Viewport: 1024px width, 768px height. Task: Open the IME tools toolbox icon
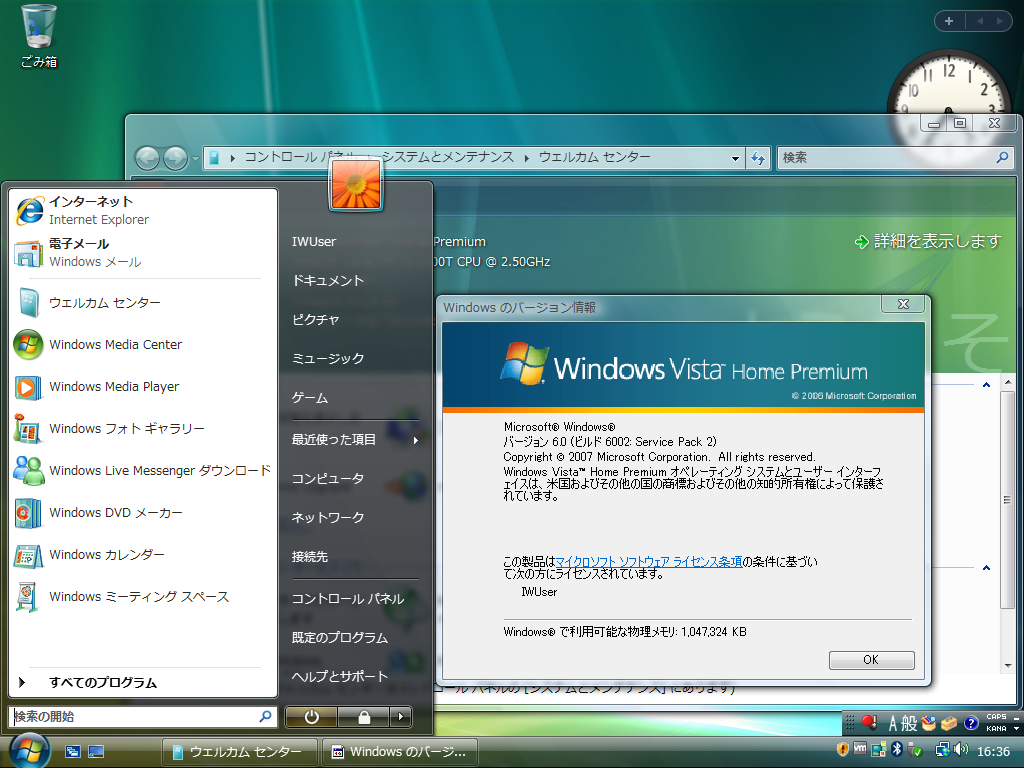(949, 723)
